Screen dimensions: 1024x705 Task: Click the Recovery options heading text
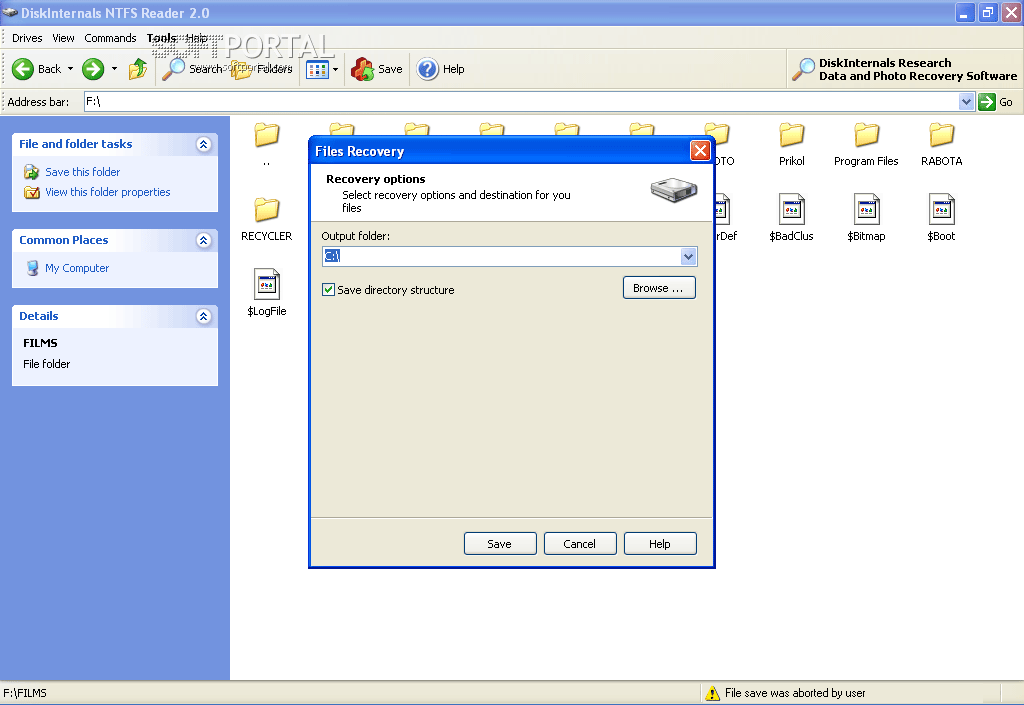376,179
